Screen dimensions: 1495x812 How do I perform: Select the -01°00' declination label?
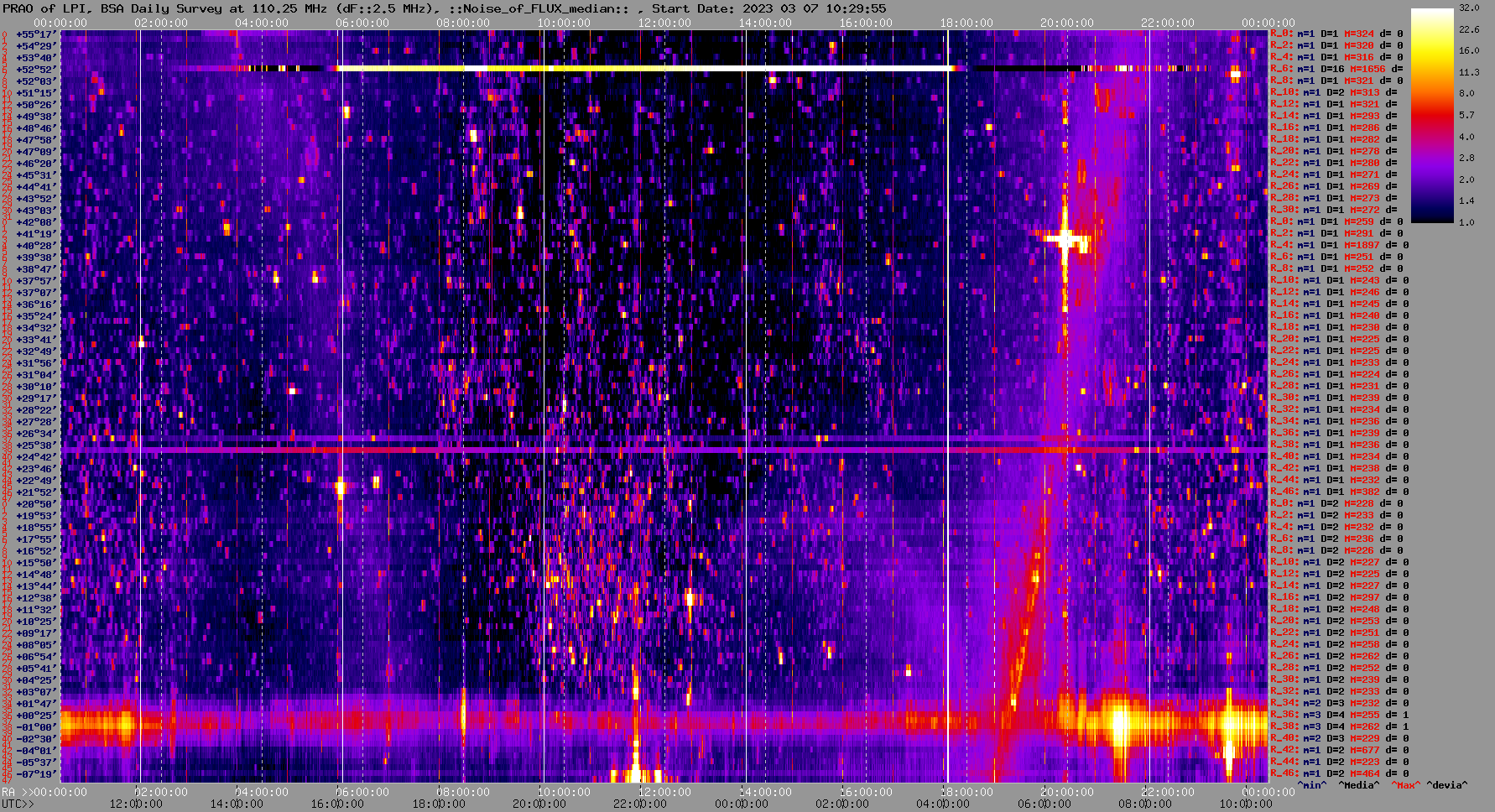tap(36, 727)
